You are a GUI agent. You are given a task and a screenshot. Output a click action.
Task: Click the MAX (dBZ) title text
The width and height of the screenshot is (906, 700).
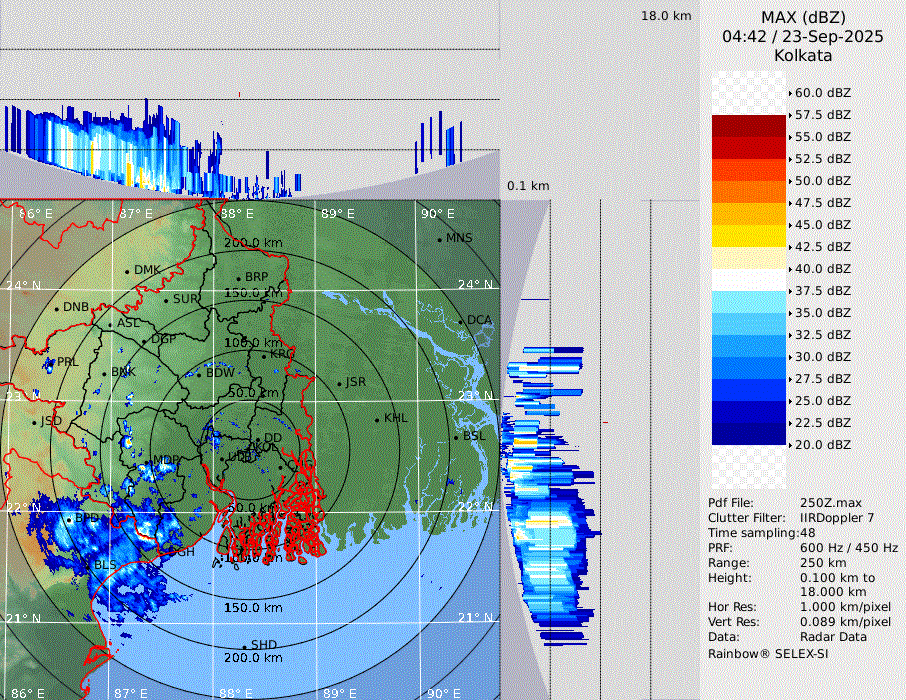coord(802,17)
